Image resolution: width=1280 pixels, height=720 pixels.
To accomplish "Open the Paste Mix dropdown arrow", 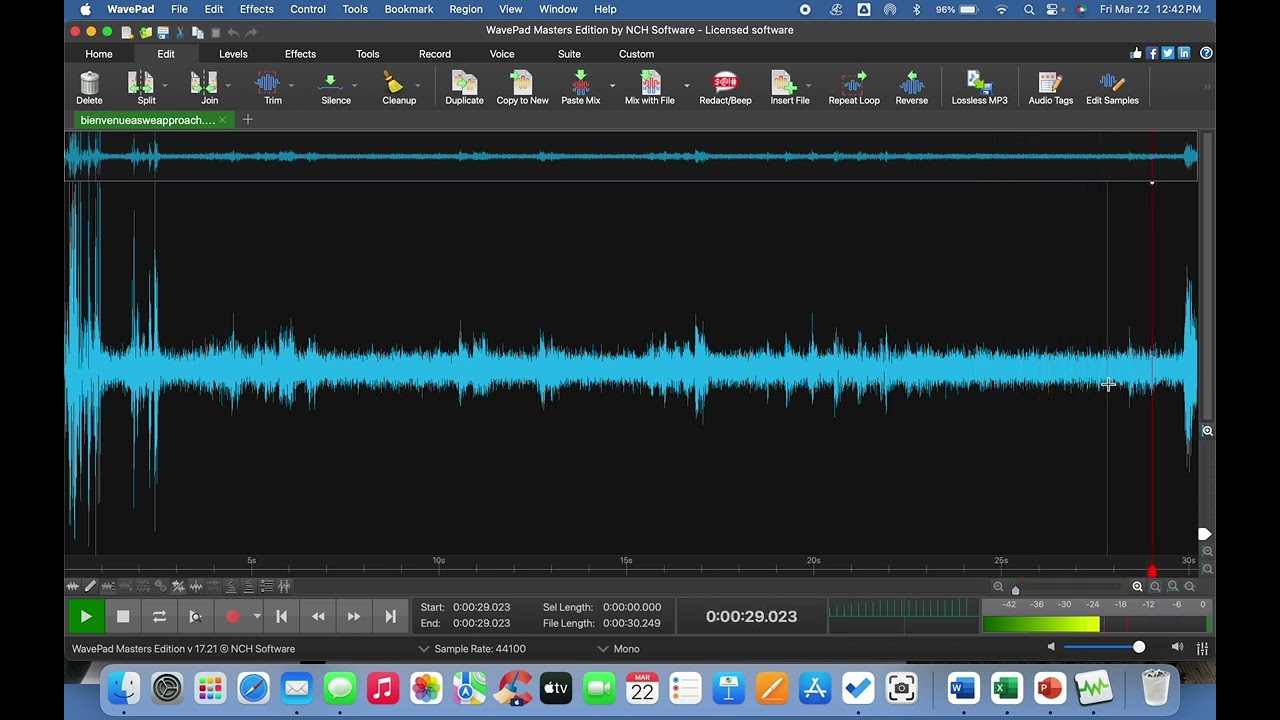I will coord(612,86).
